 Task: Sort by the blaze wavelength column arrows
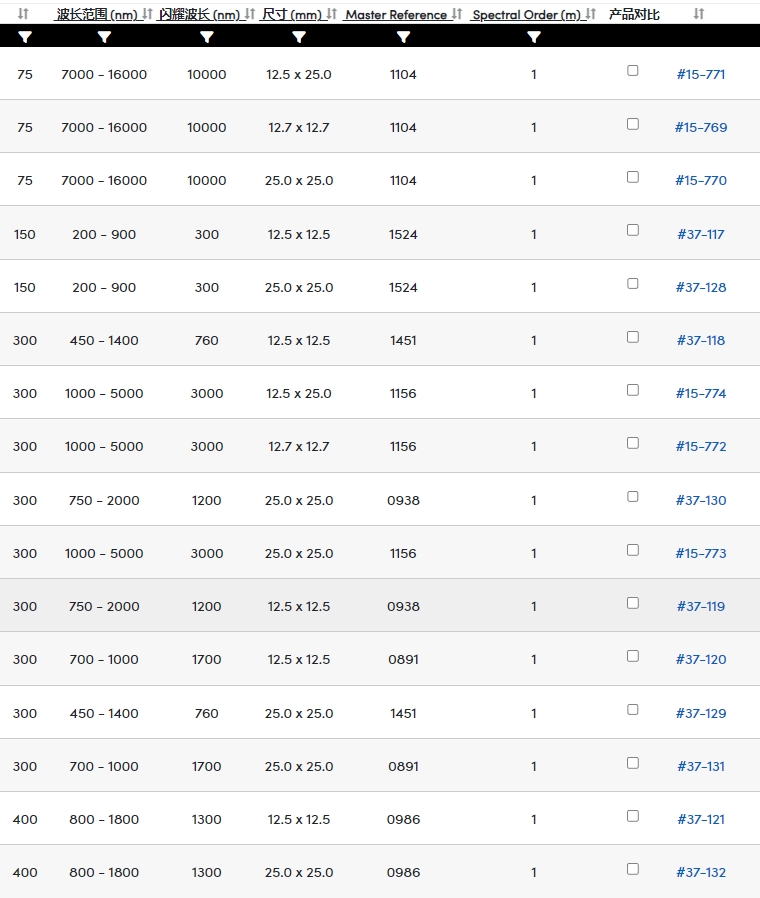pyautogui.click(x=250, y=14)
